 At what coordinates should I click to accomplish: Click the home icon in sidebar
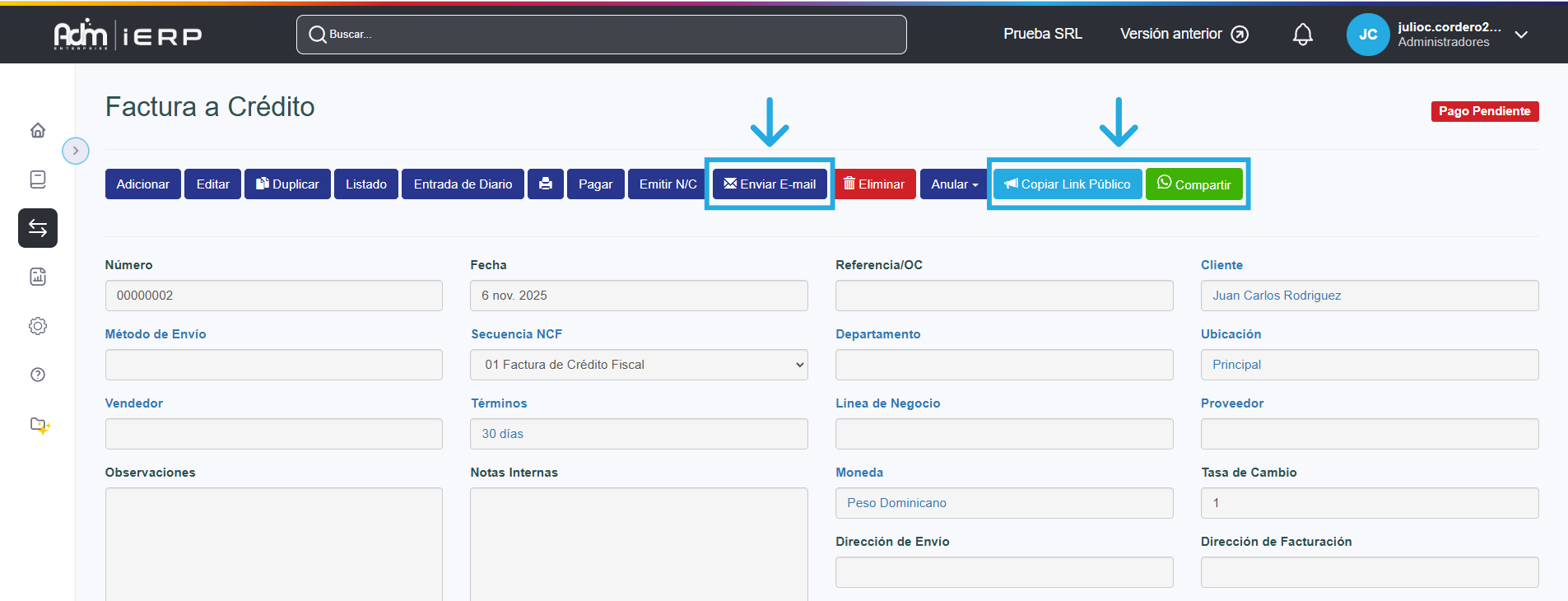pos(38,130)
